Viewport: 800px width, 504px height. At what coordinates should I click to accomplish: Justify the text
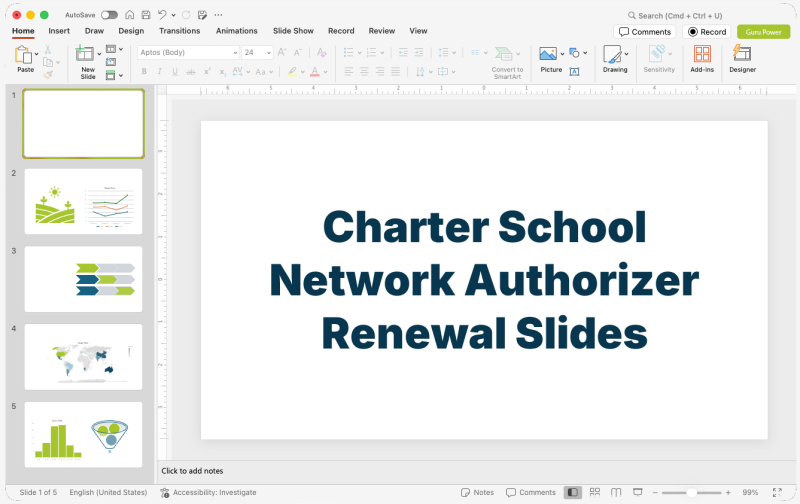(395, 72)
